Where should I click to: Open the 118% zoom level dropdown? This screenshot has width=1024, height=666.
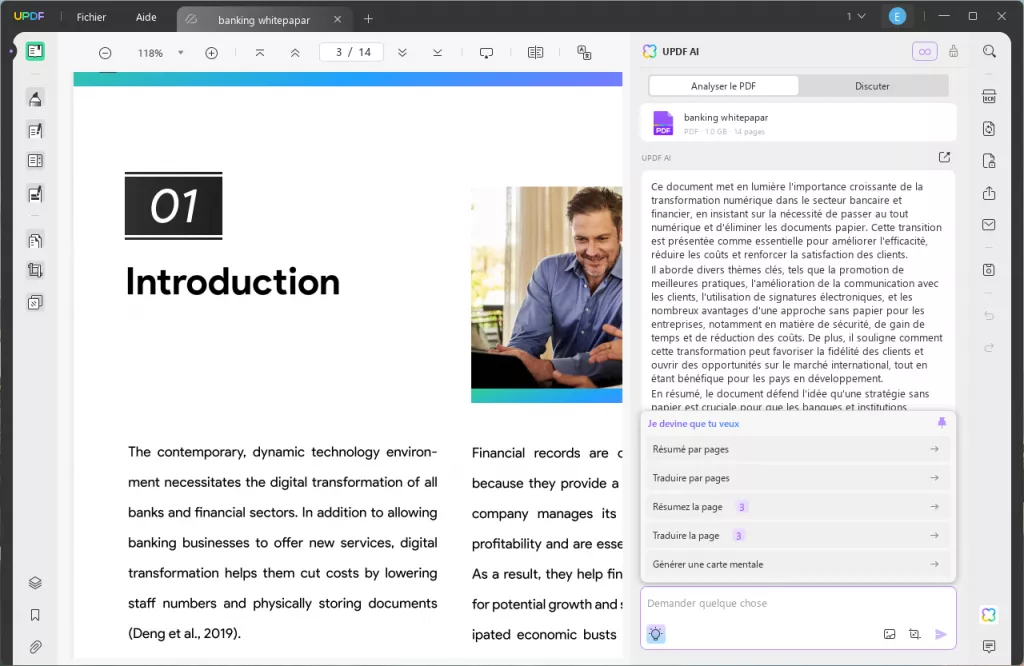pyautogui.click(x=180, y=53)
